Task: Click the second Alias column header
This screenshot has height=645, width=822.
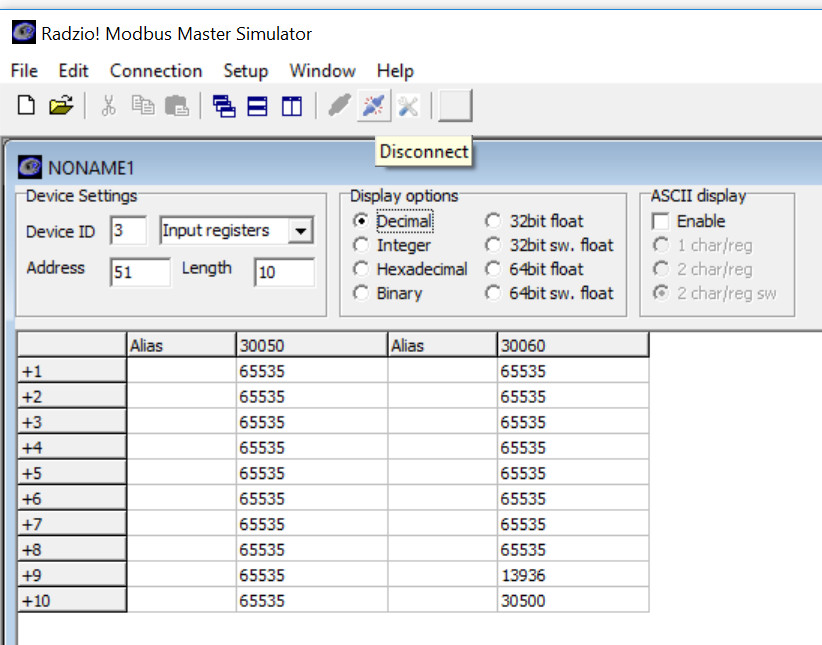Action: coord(442,345)
